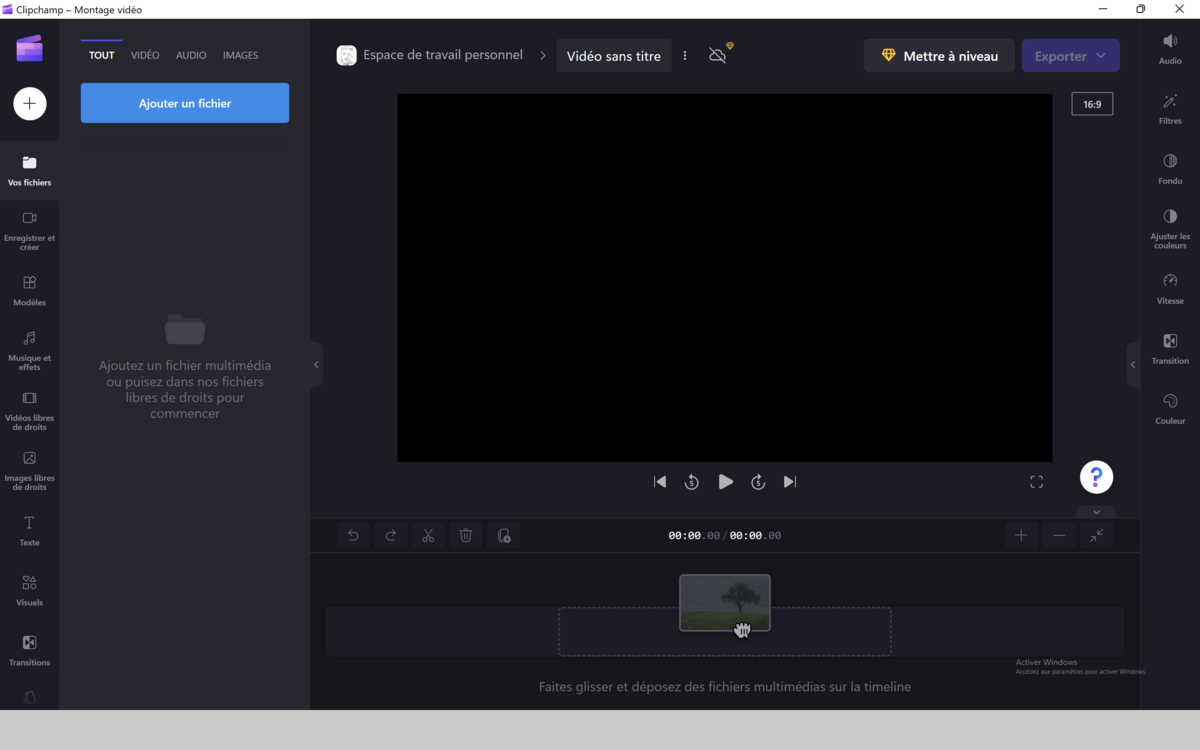Click Ajouter un fichier button
The height and width of the screenshot is (750, 1200).
tap(185, 103)
